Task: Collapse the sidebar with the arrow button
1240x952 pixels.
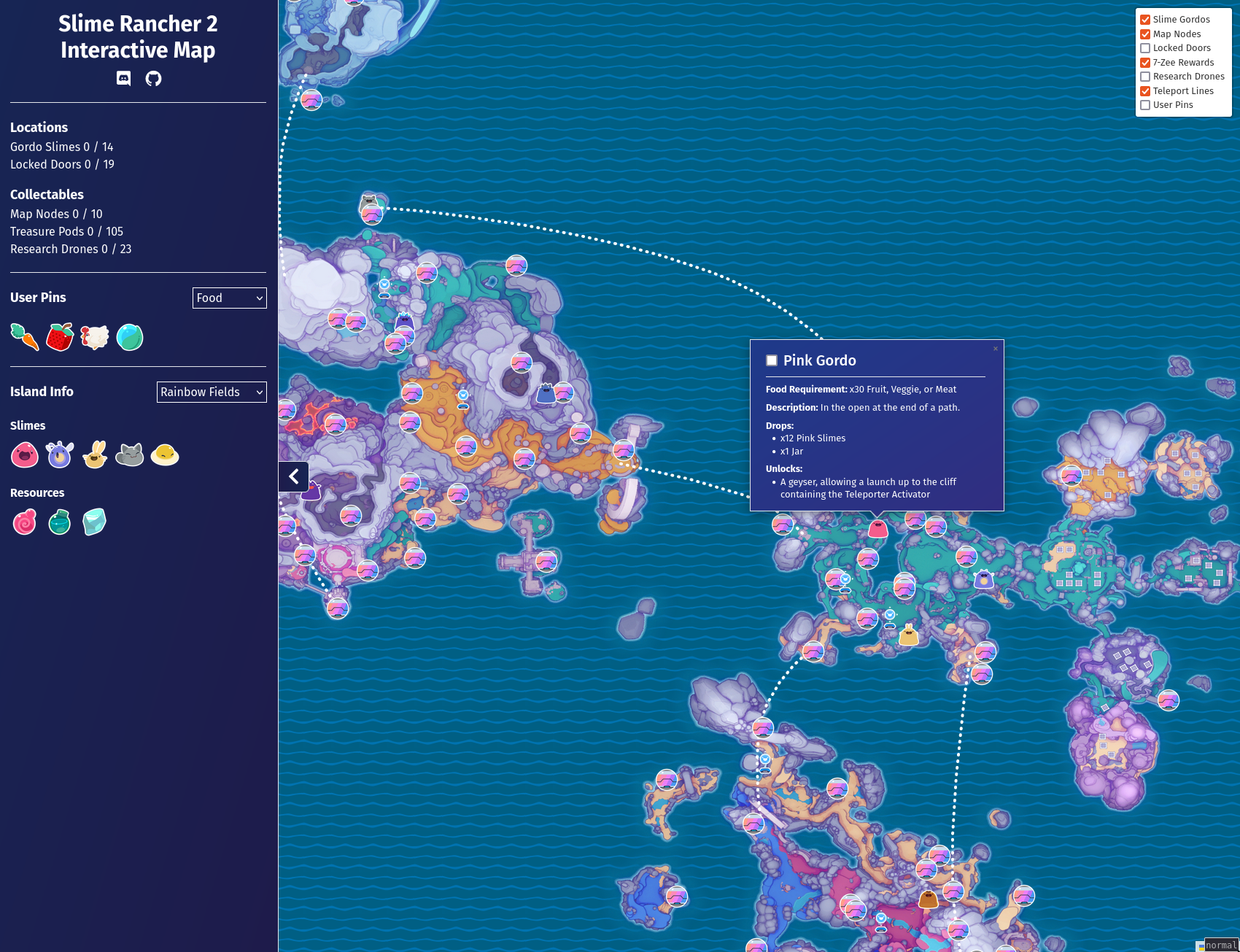Action: [293, 476]
